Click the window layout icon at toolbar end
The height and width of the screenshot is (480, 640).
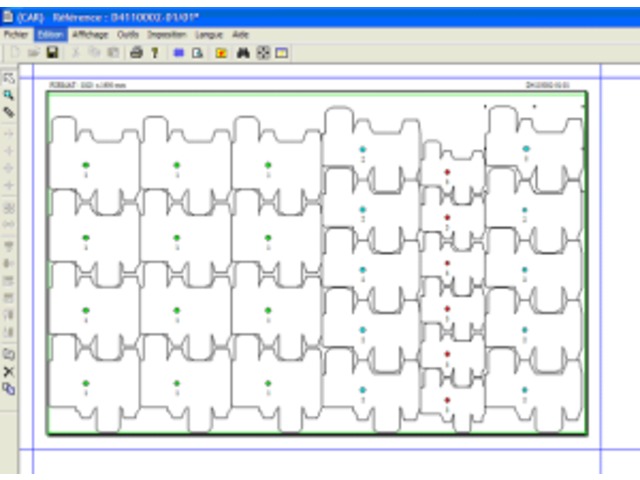coord(282,52)
